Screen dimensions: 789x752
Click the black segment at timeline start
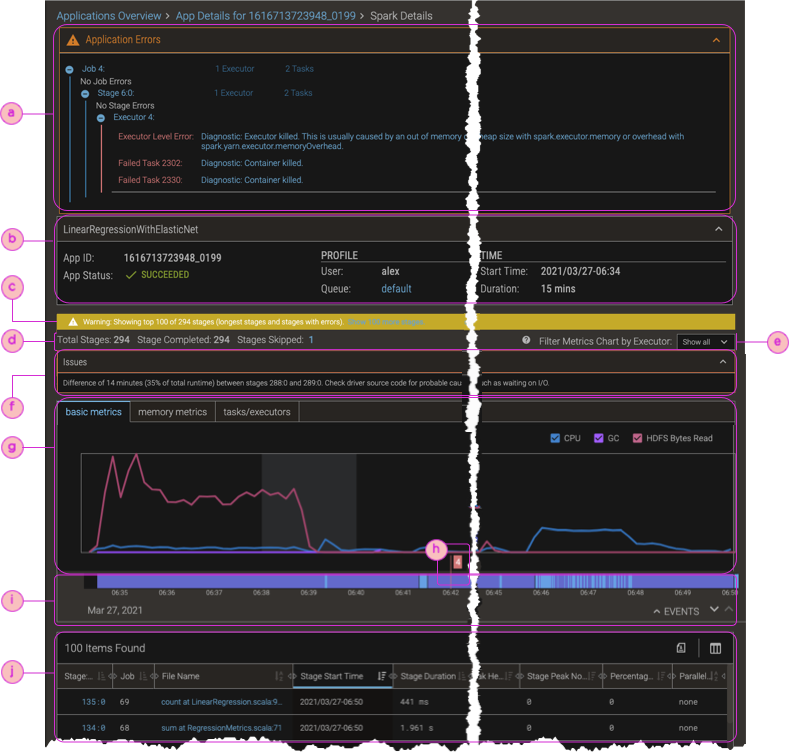[x=90, y=582]
